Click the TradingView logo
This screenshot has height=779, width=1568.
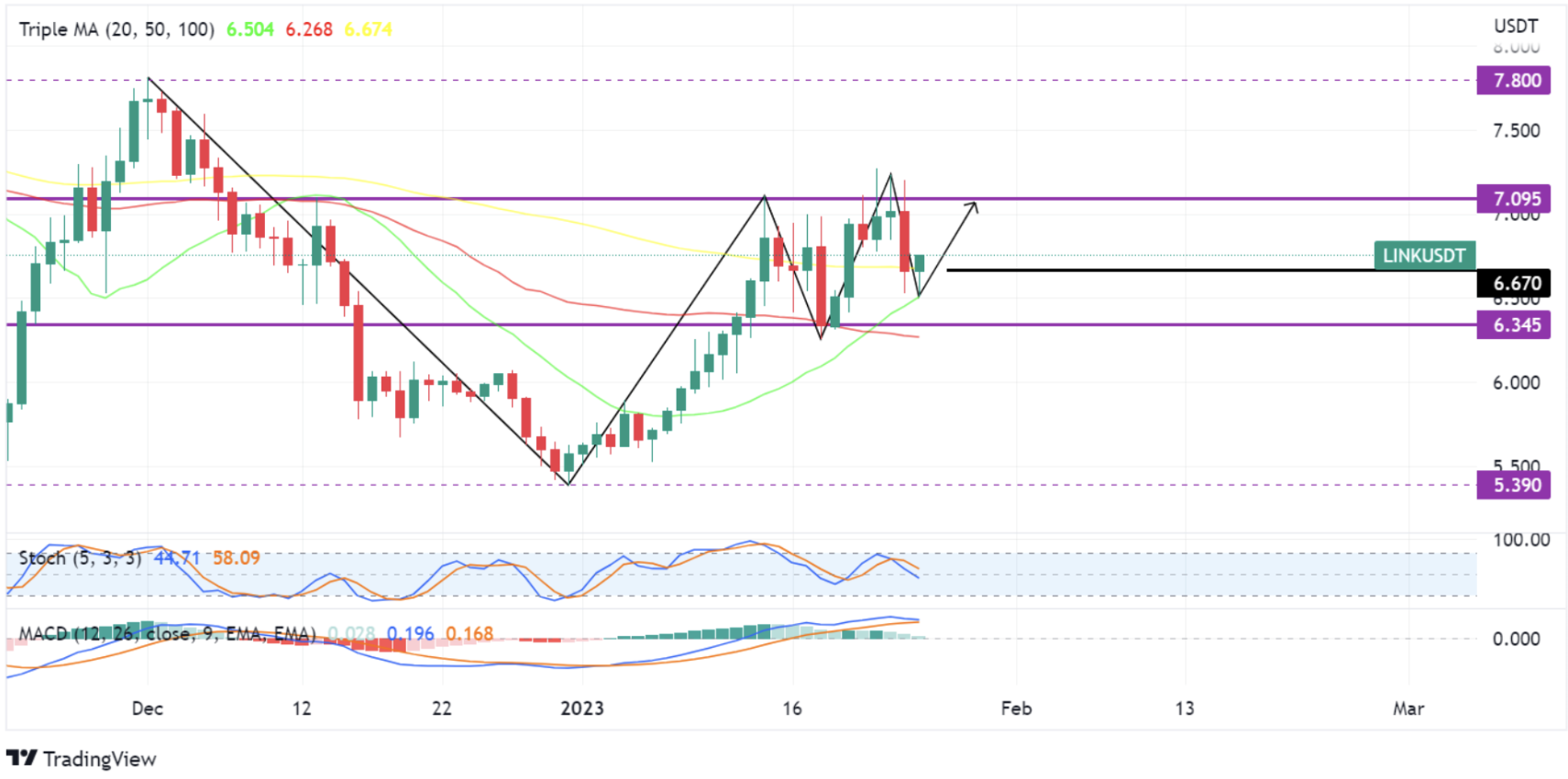pos(81,759)
